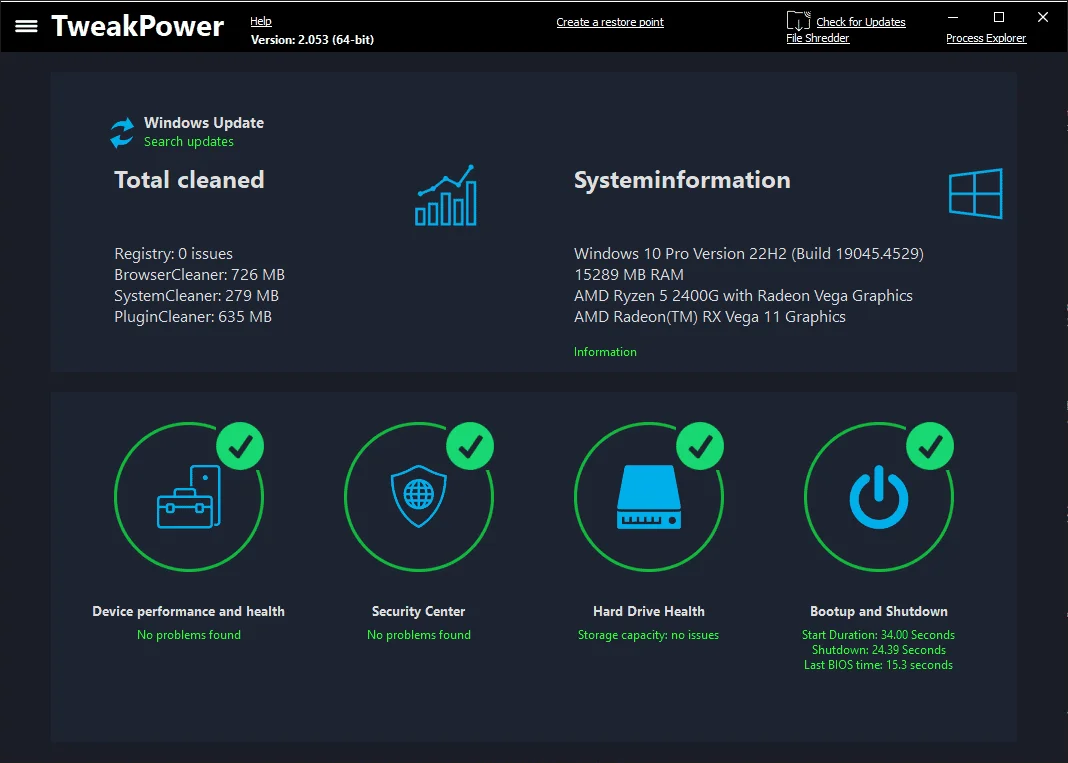Click Create a restore point link
Viewport: 1068px width, 763px height.
(x=610, y=22)
